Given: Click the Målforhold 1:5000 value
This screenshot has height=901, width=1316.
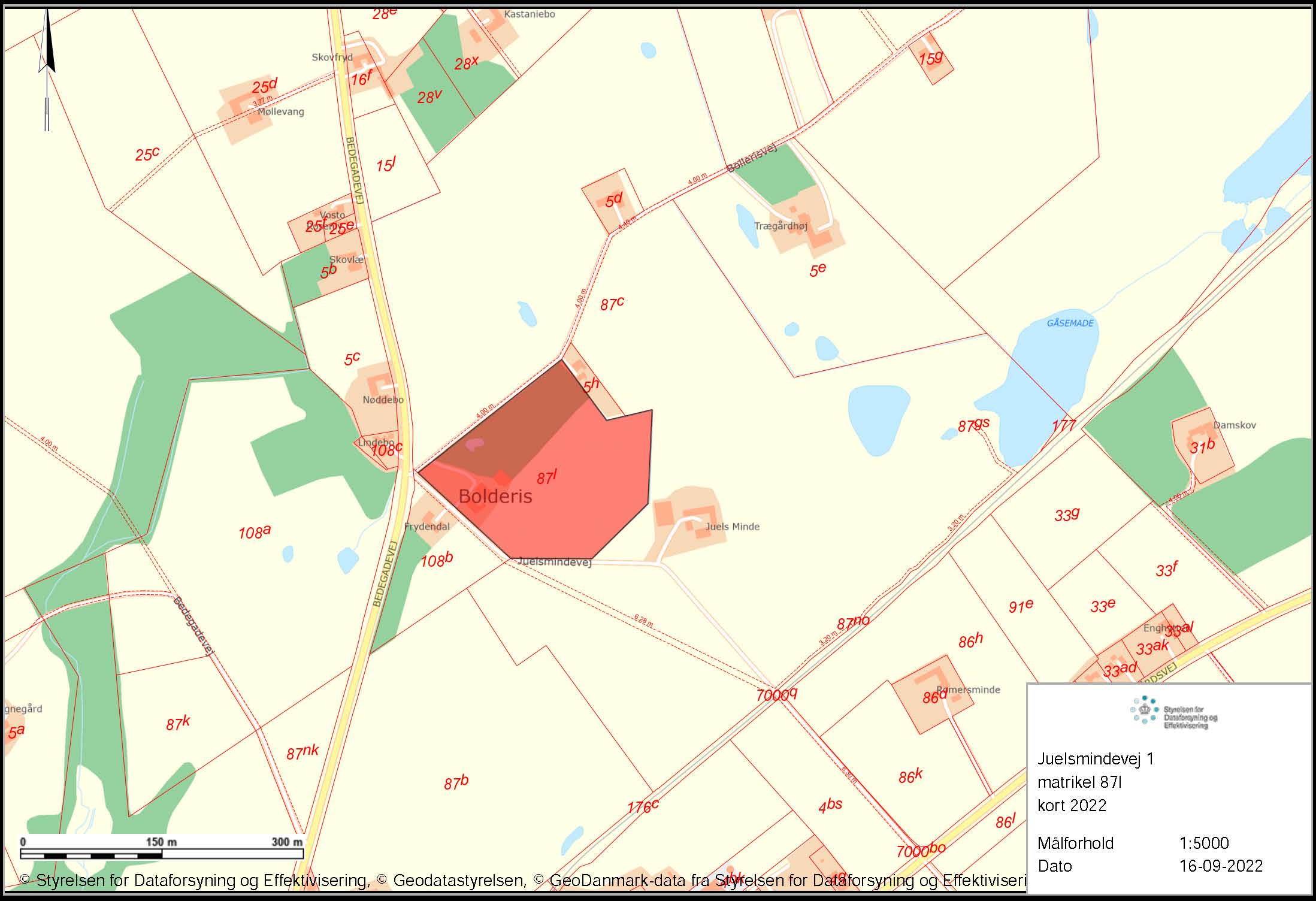Looking at the screenshot, I should 1204,843.
